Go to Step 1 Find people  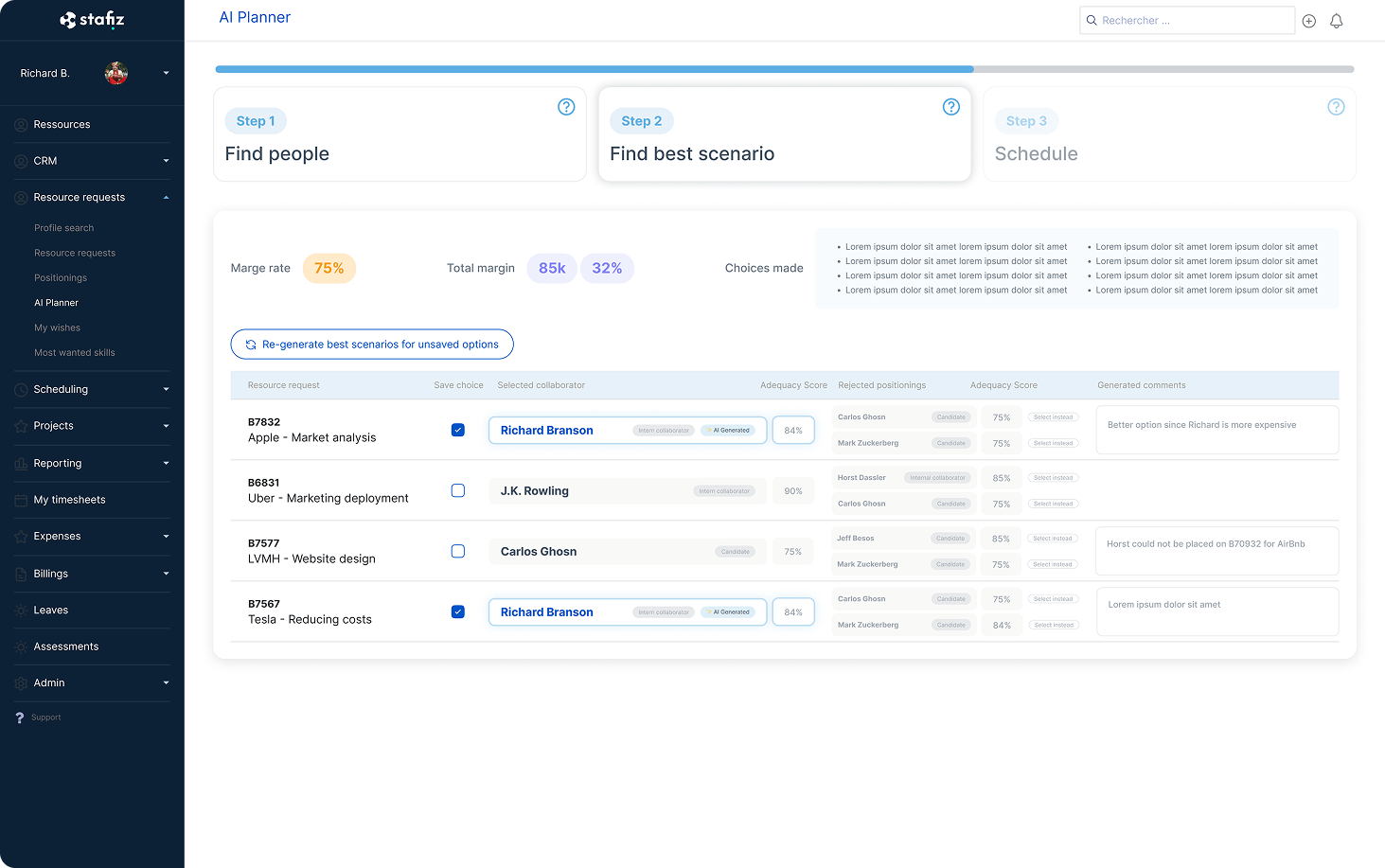400,134
